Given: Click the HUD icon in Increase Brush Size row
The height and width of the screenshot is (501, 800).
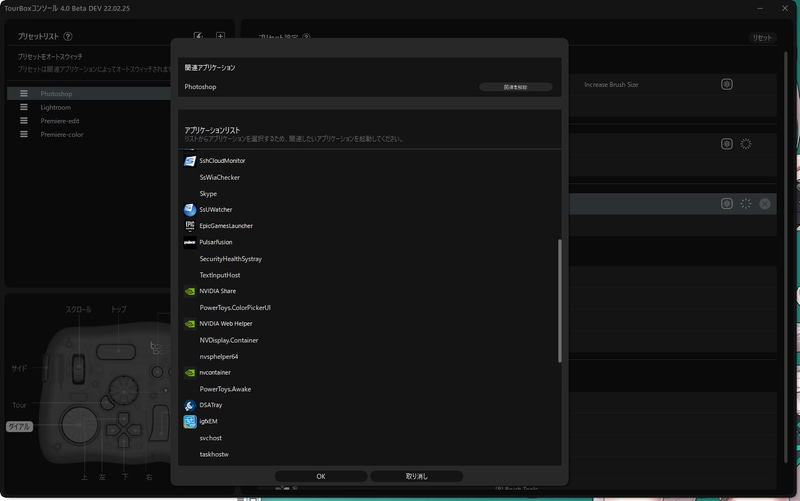Looking at the screenshot, I should (727, 84).
